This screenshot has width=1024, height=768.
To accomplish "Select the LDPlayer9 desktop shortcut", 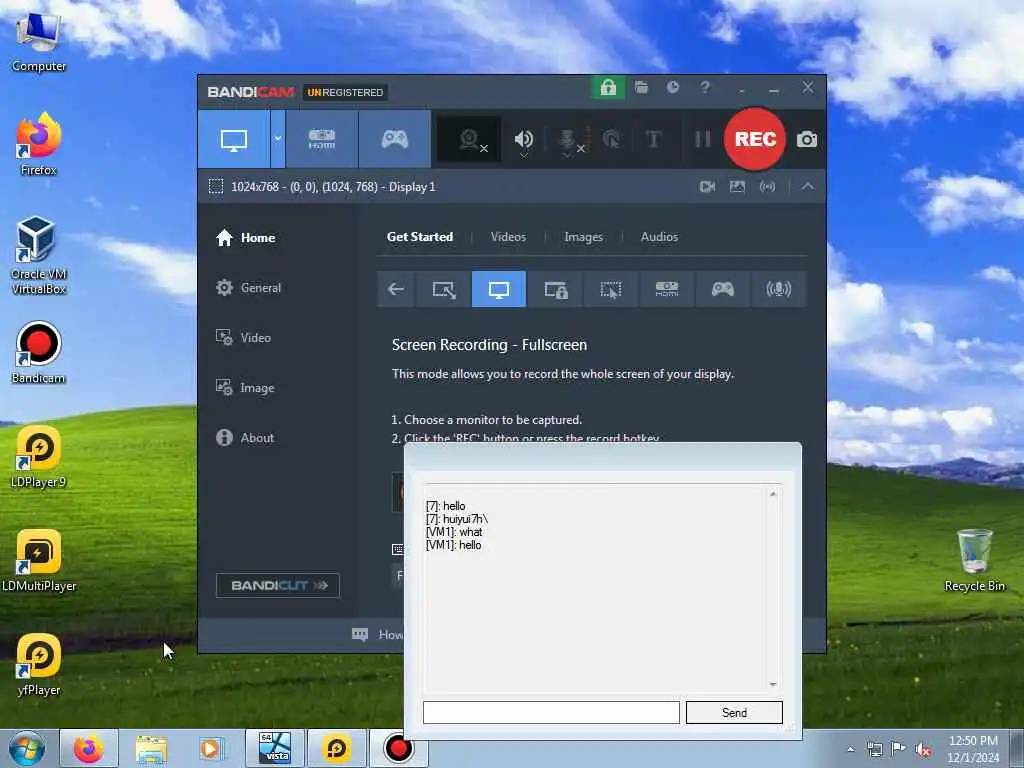I will 39,456.
